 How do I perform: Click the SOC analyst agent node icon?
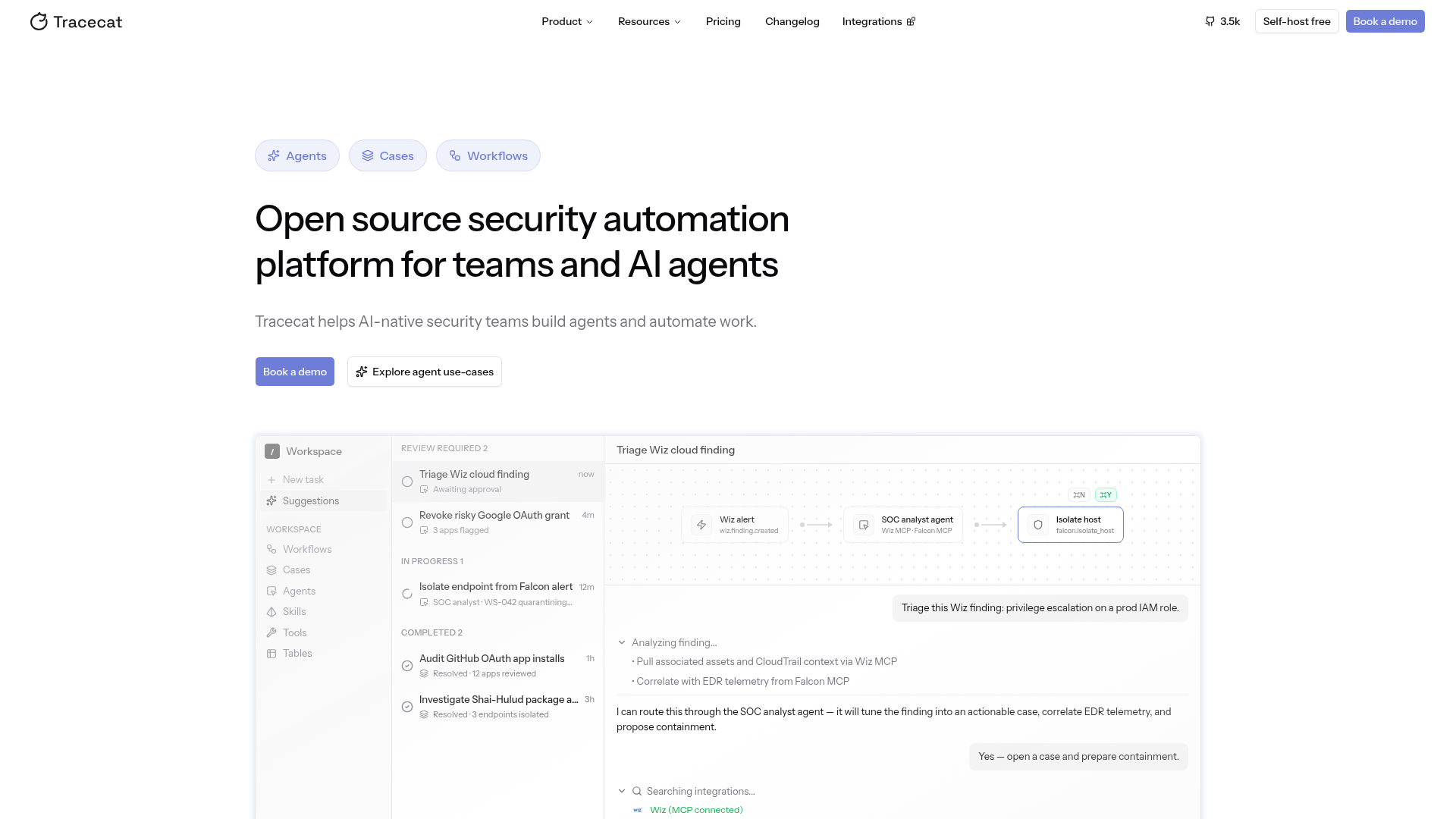[x=864, y=525]
